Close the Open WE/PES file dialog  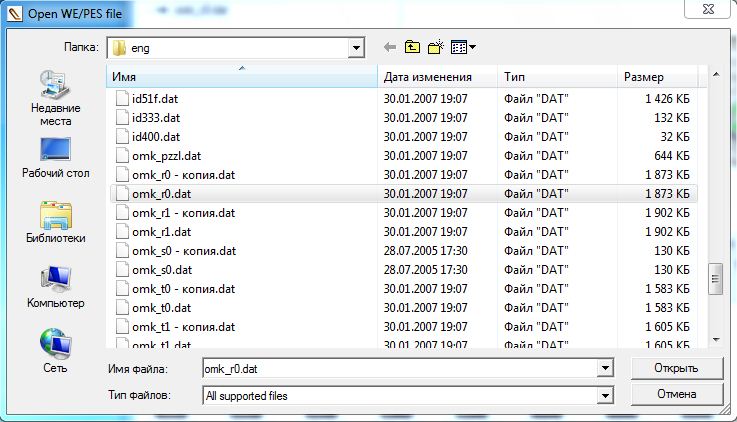pyautogui.click(x=708, y=9)
